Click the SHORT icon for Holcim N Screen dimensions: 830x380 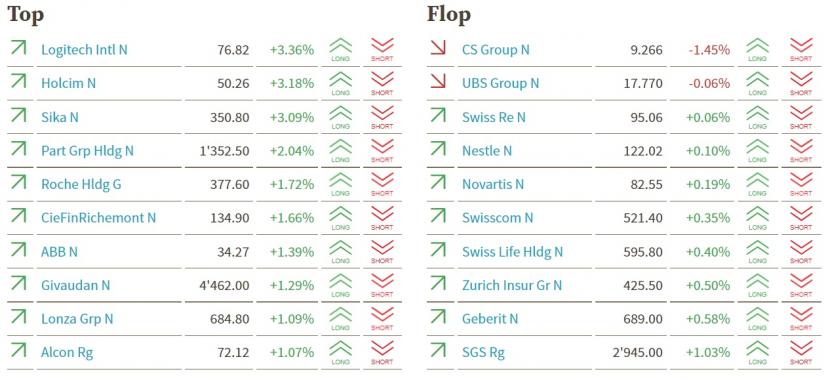click(x=382, y=83)
